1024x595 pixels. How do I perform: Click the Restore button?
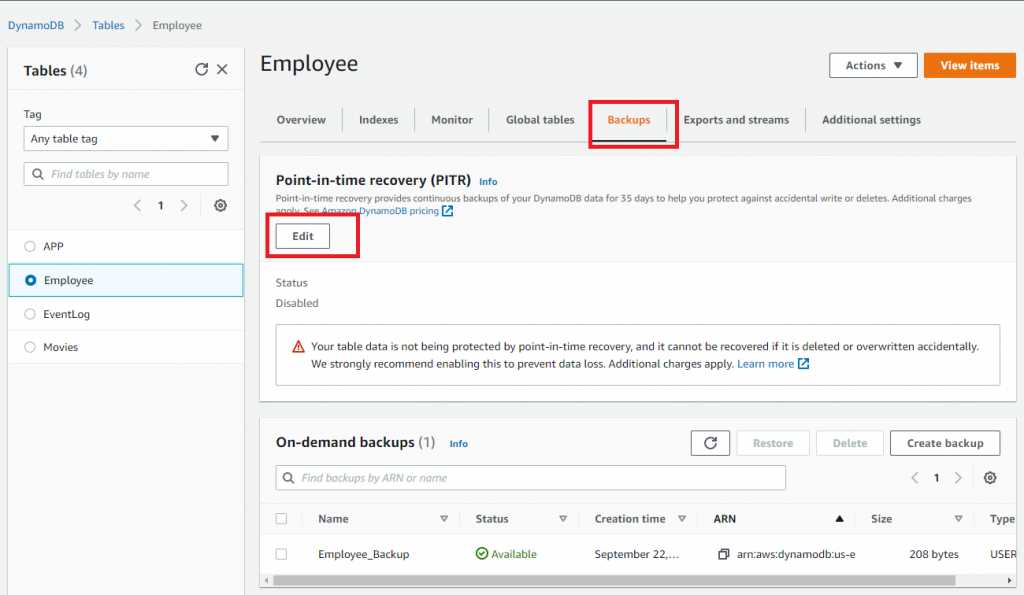[773, 443]
